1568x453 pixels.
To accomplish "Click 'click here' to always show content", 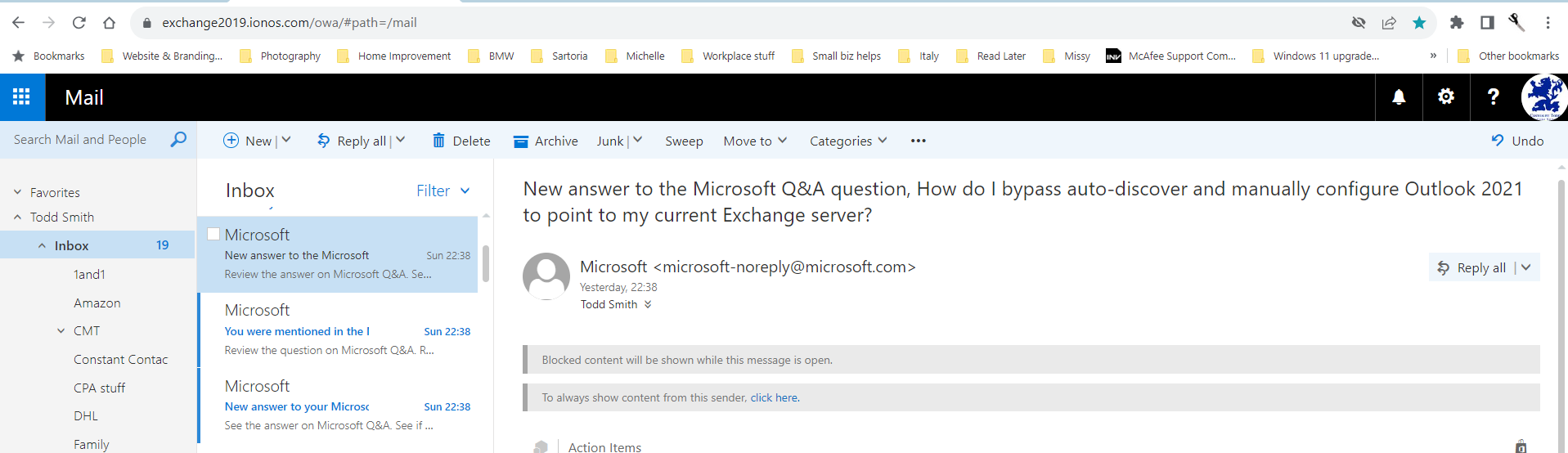I will [774, 397].
